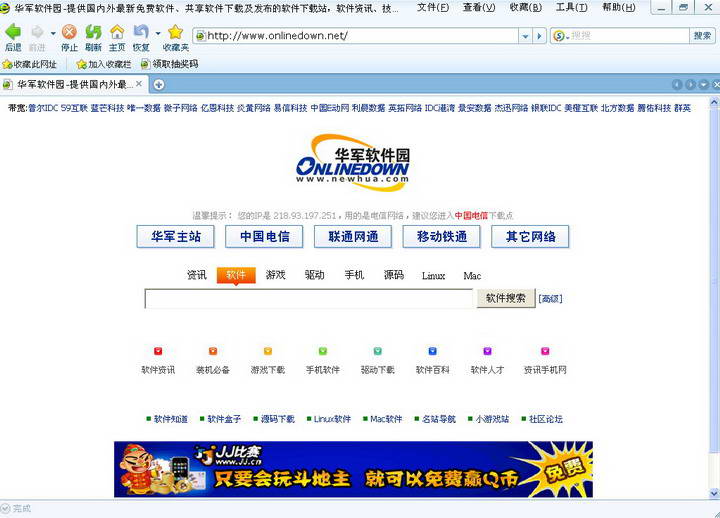Refresh the page with green refresh icon
Image resolution: width=720 pixels, height=518 pixels.
pyautogui.click(x=93, y=32)
